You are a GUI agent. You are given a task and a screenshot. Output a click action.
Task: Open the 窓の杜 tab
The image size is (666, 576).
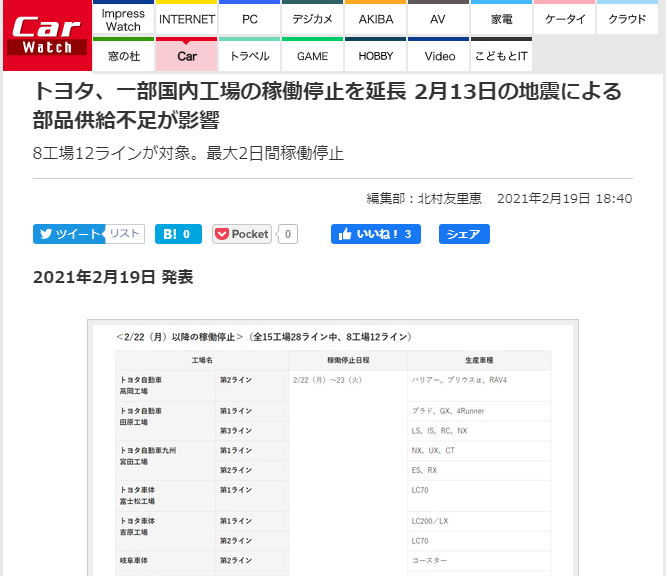123,54
